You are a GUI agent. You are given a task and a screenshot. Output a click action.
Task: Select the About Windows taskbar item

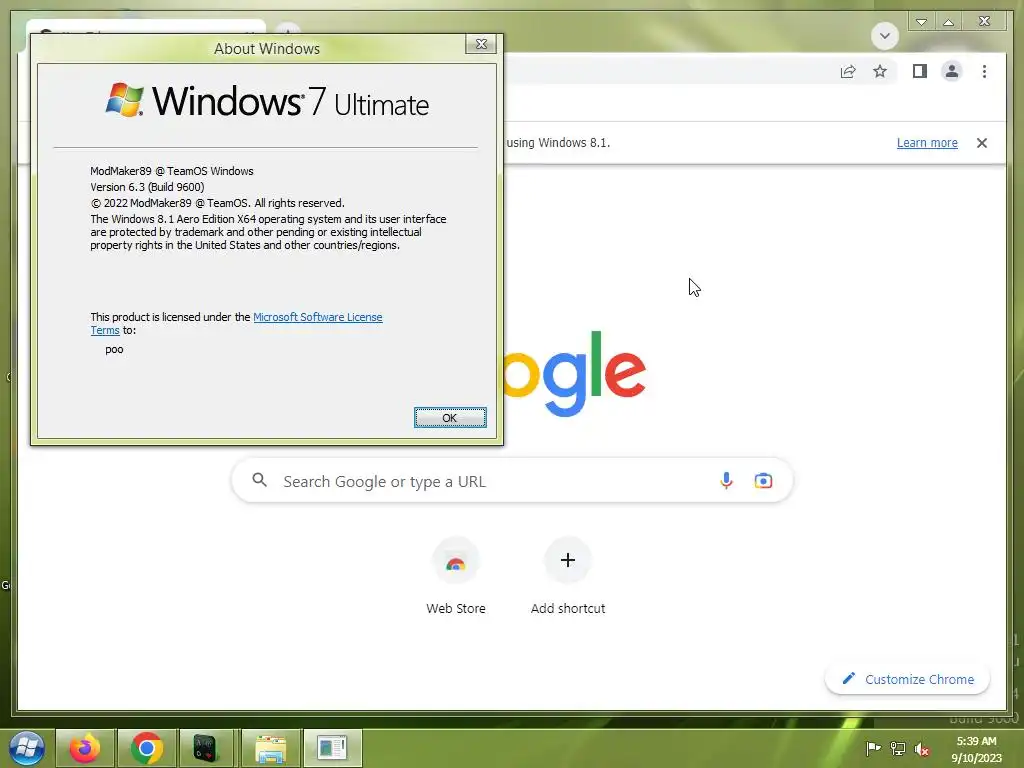click(332, 748)
